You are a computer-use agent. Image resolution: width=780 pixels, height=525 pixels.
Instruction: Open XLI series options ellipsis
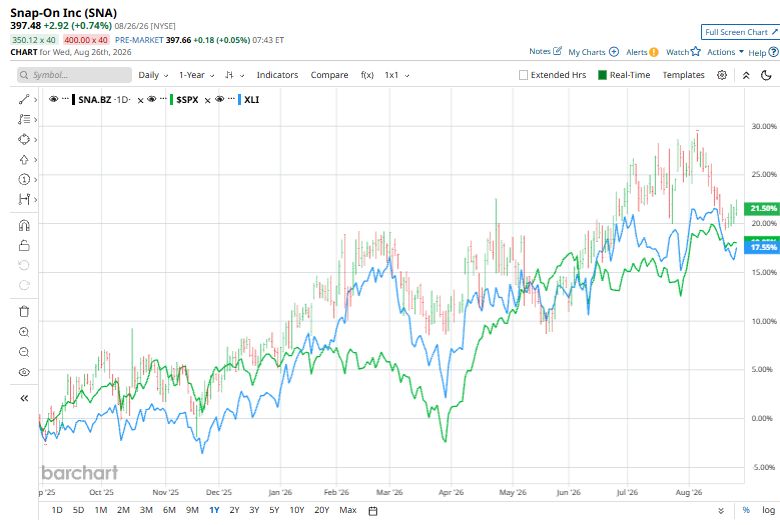point(231,99)
